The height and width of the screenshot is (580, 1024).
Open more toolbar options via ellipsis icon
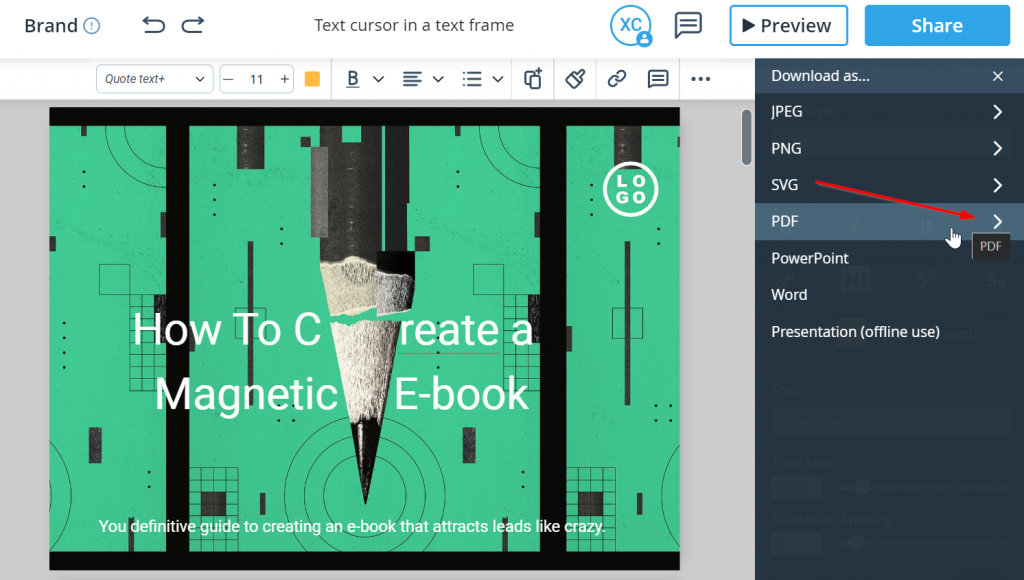coord(700,78)
